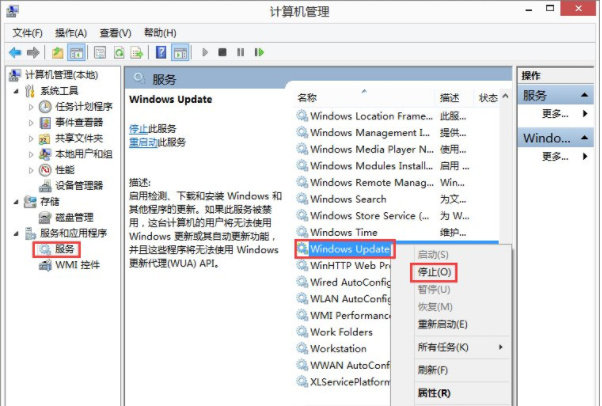Viewport: 602px width, 406px height.
Task: Open the 查看(V) menu
Action: (115, 33)
